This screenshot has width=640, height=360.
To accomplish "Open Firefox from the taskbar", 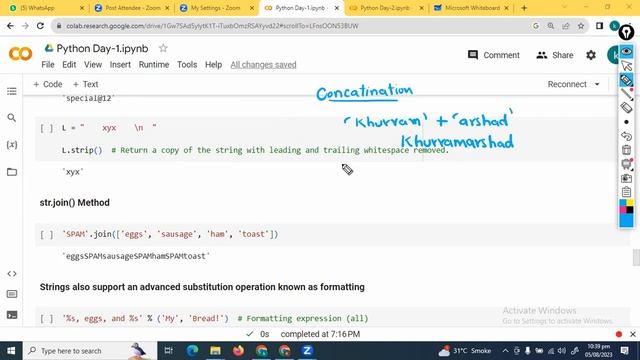I will click(x=238, y=350).
